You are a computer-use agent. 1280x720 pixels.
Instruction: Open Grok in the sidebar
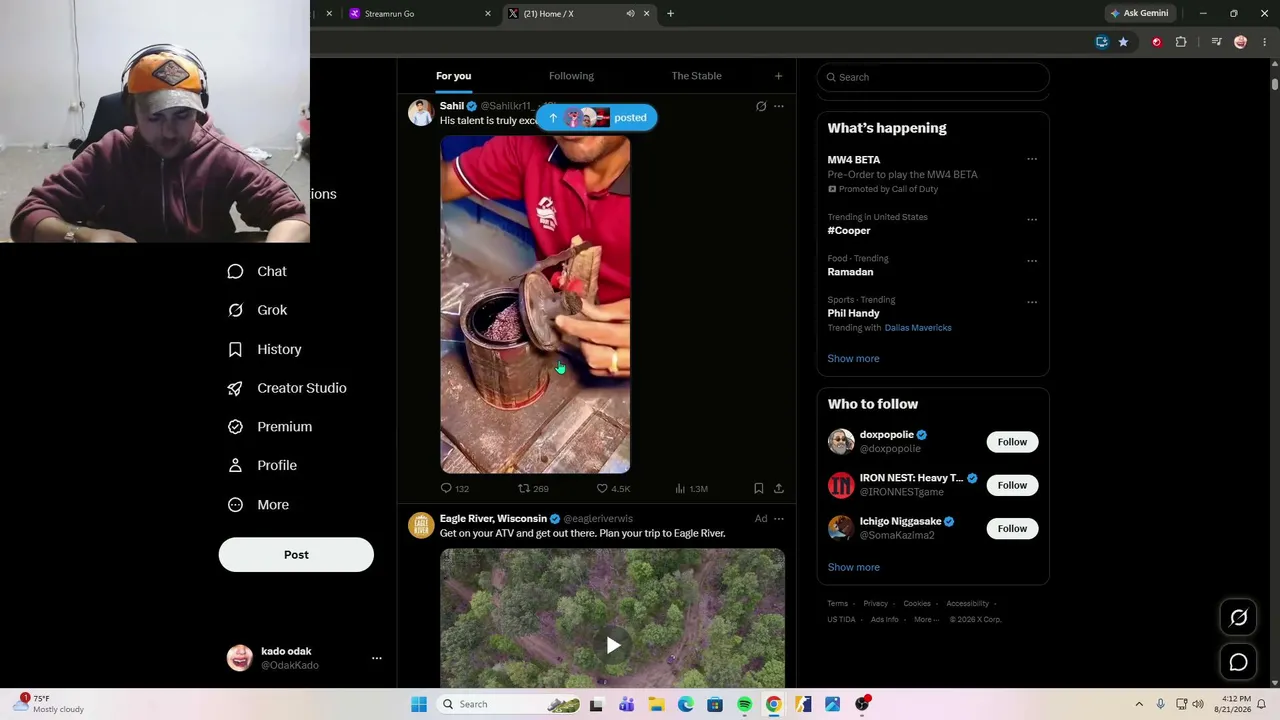click(x=257, y=310)
